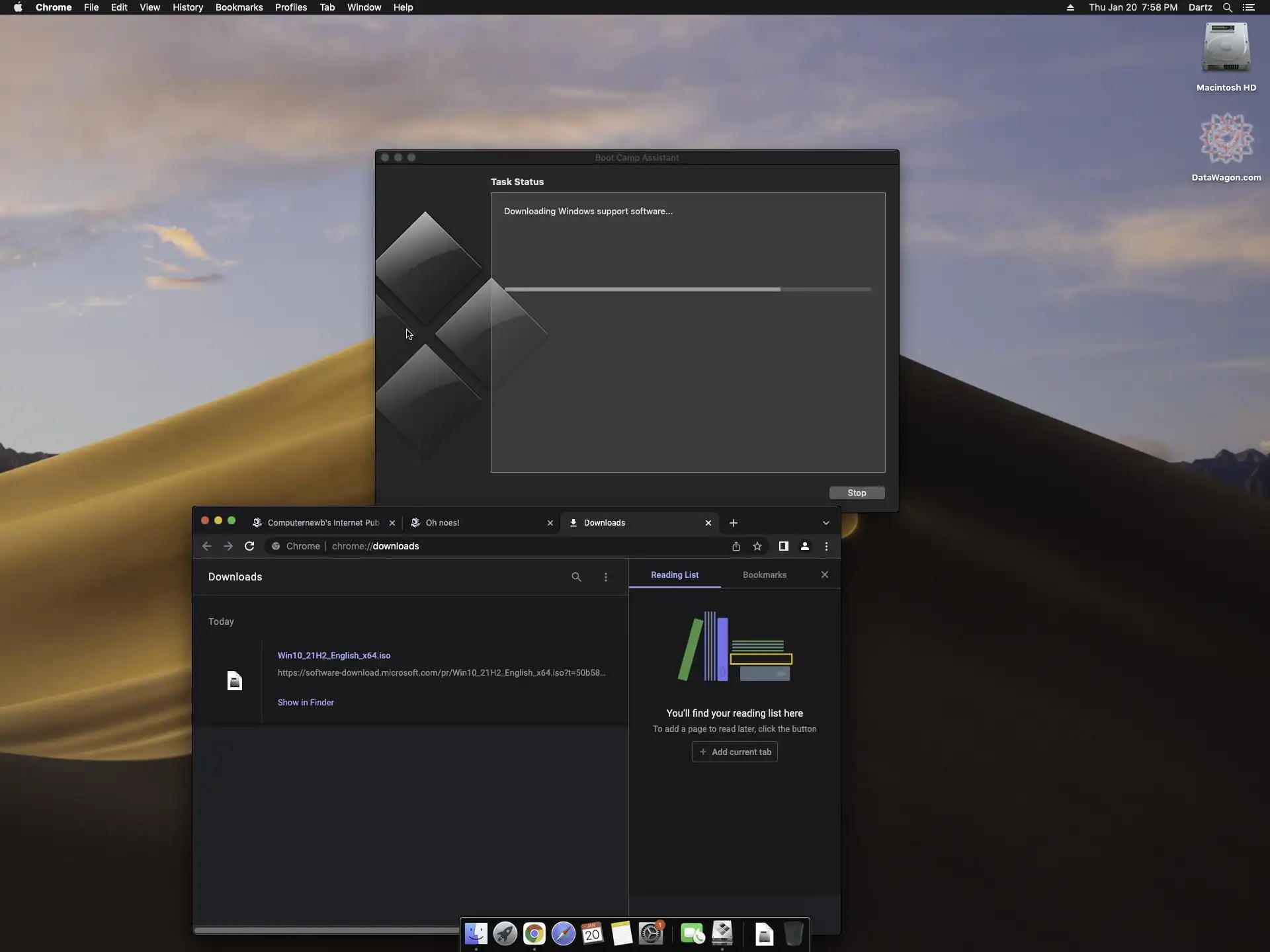Open Launchpad rocket icon in the Dock
Viewport: 1270px width, 952px height.
505,934
